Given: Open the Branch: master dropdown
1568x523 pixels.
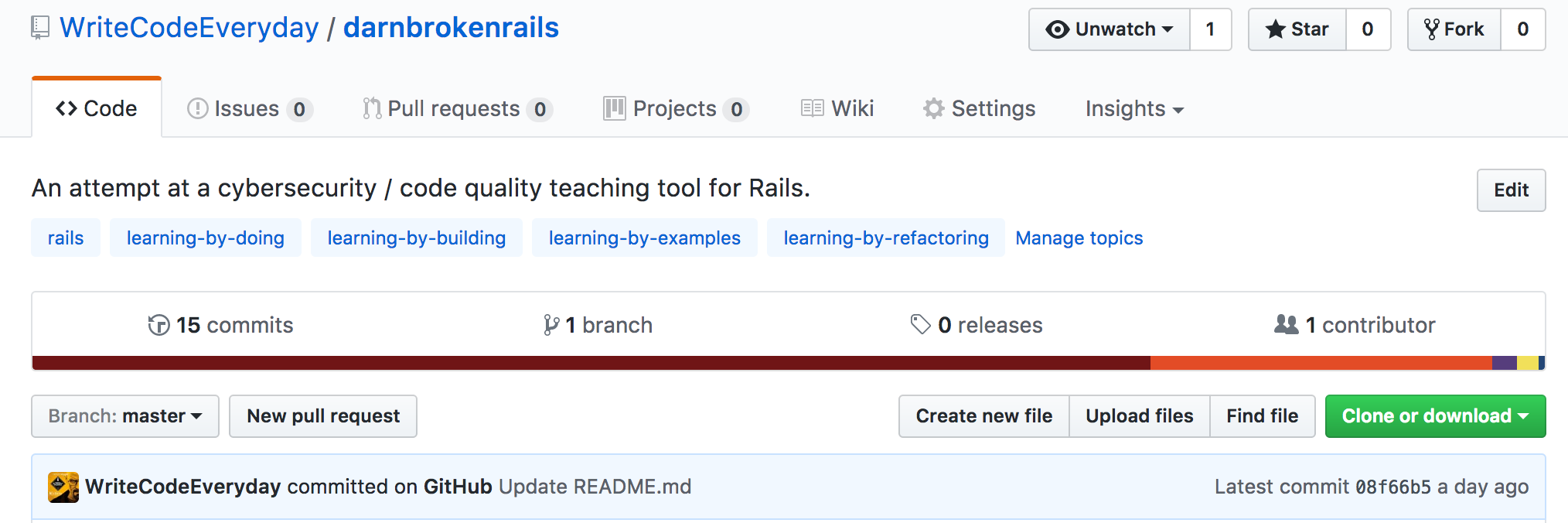Looking at the screenshot, I should coord(125,416).
